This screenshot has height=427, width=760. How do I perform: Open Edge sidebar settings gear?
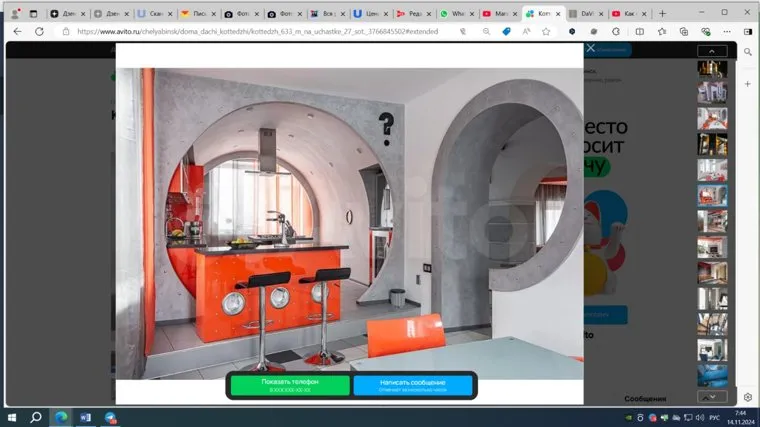pyautogui.click(x=748, y=397)
